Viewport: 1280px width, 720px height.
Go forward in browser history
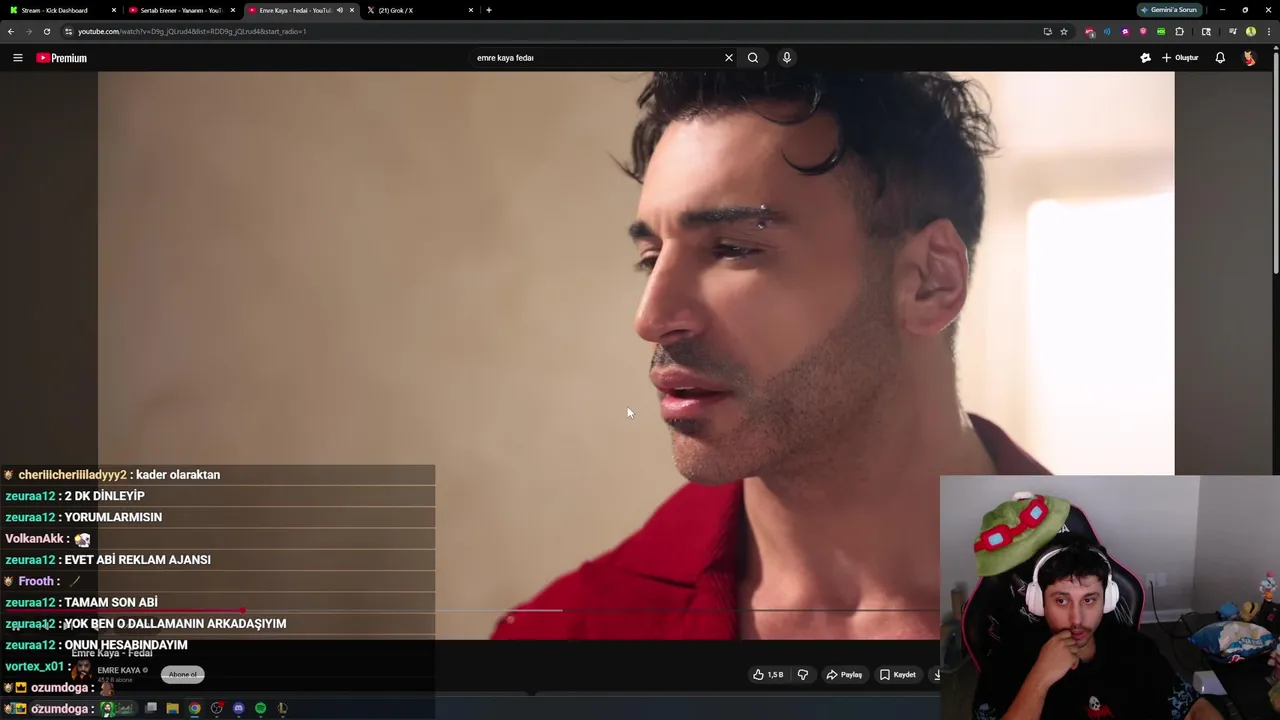pyautogui.click(x=28, y=31)
